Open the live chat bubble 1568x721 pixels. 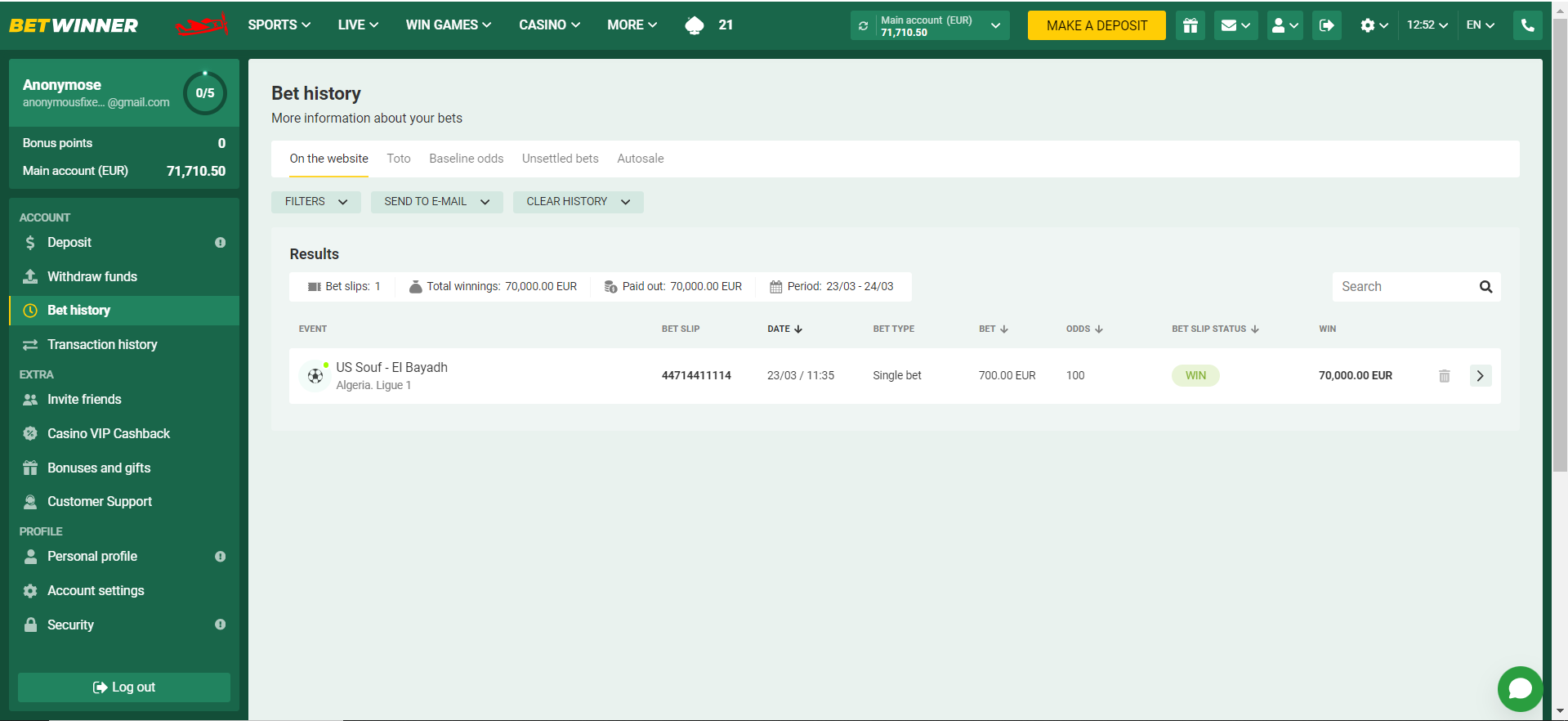coord(1520,689)
